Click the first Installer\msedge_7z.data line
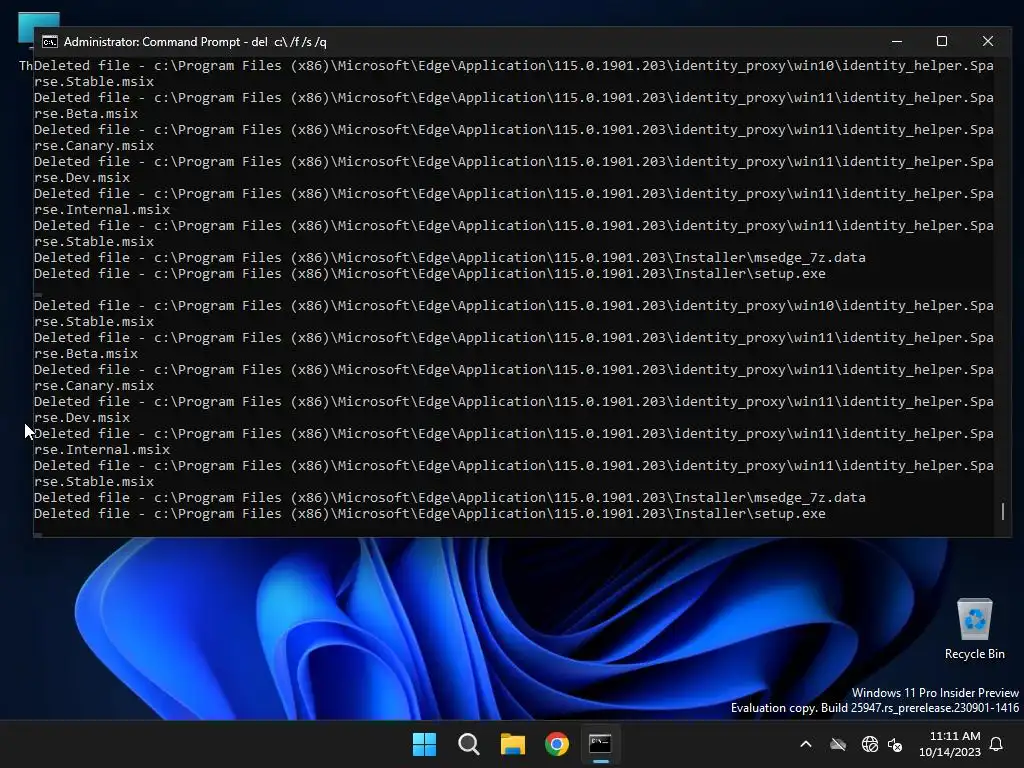The image size is (1024, 768). (x=449, y=258)
